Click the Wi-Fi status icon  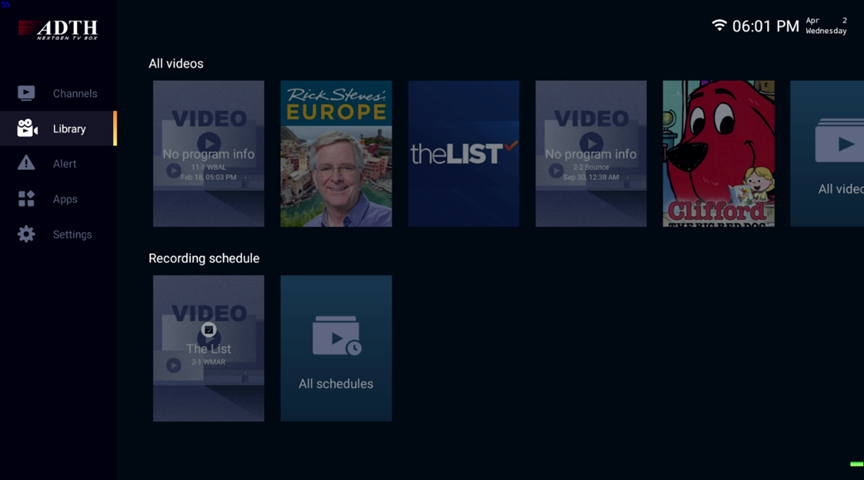[x=719, y=25]
